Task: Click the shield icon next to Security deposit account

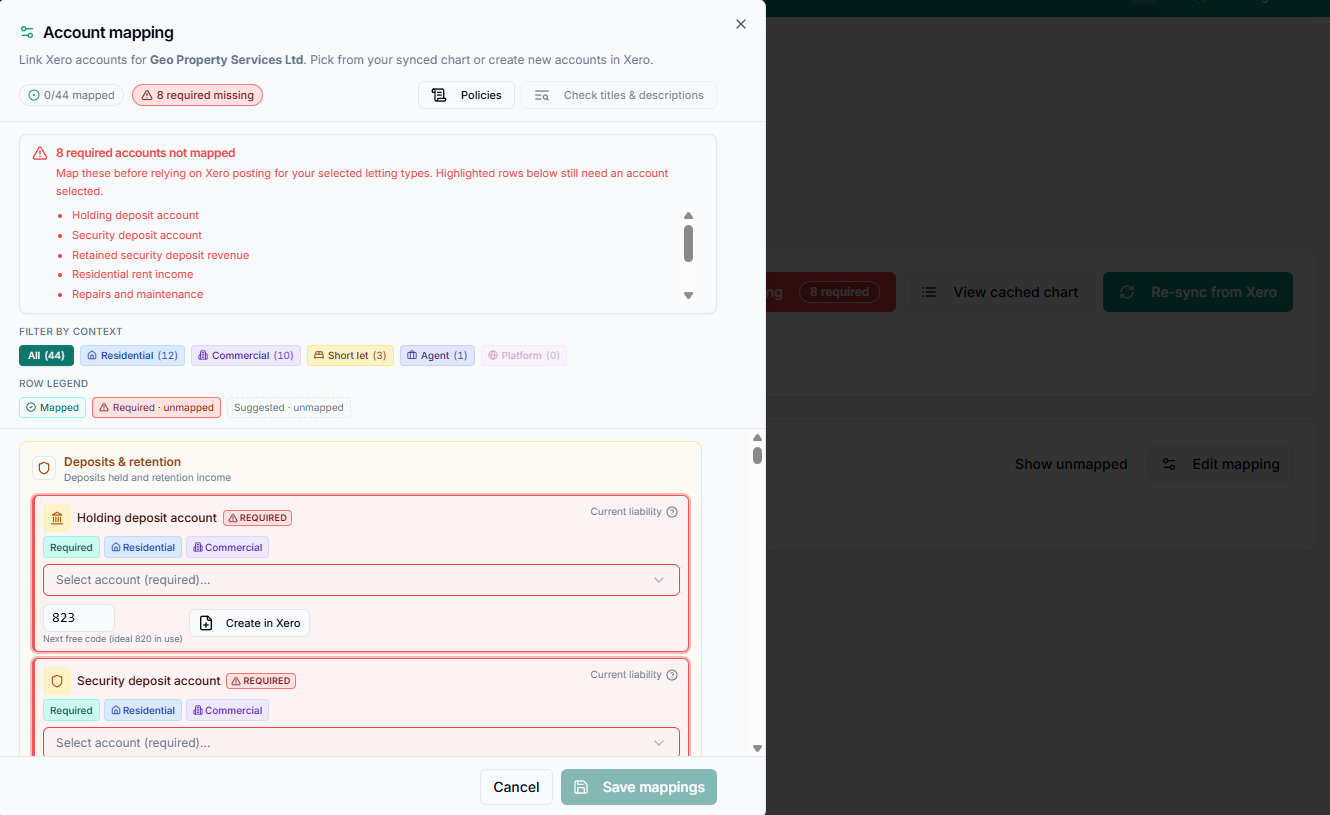Action: click(57, 681)
